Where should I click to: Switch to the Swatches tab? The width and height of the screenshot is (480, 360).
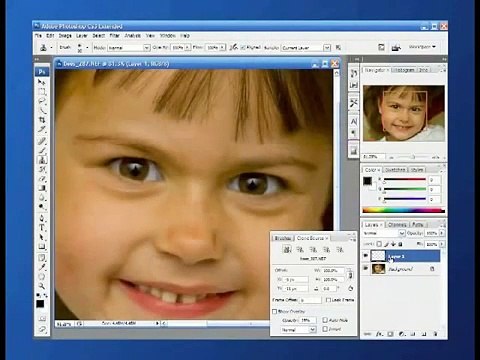(x=395, y=170)
